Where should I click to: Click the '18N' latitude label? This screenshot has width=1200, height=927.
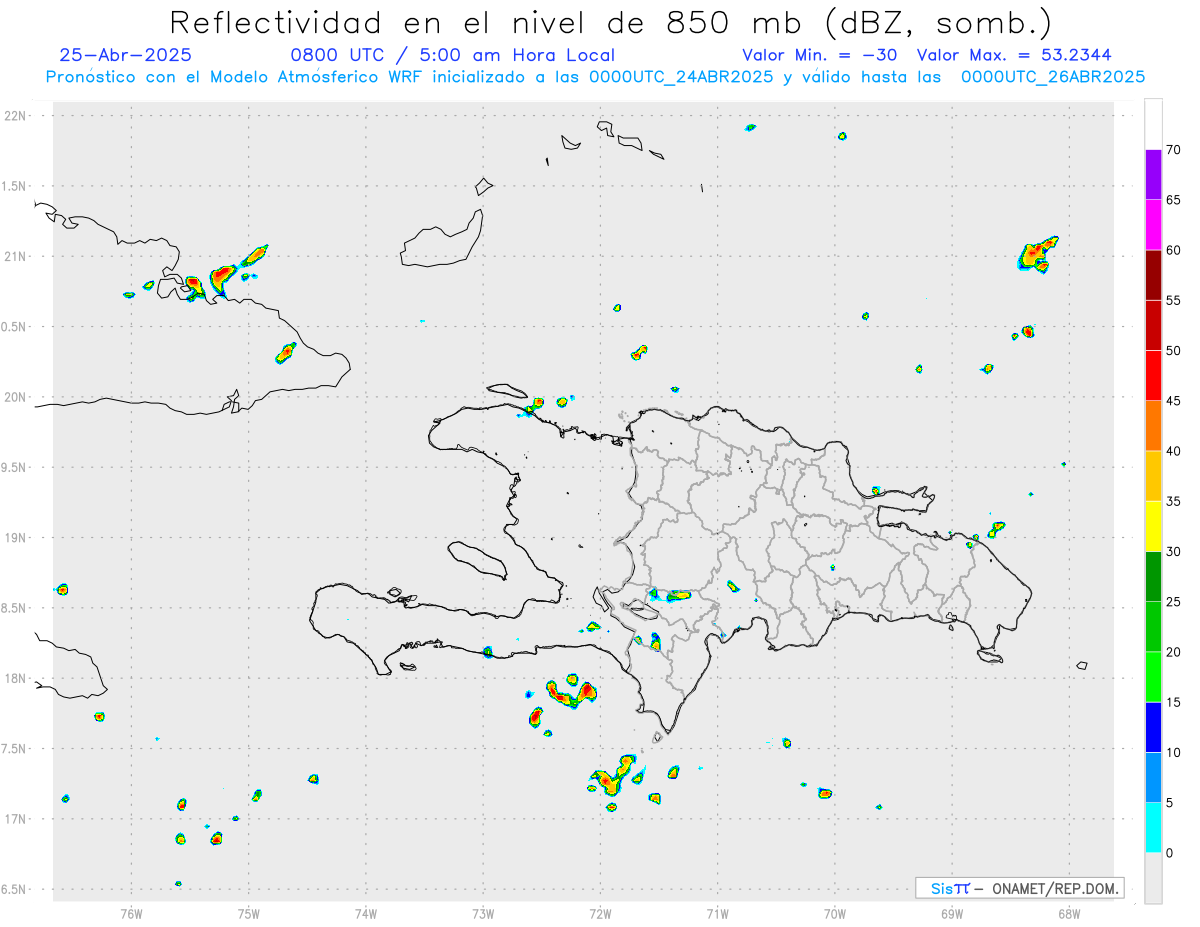click(17, 678)
